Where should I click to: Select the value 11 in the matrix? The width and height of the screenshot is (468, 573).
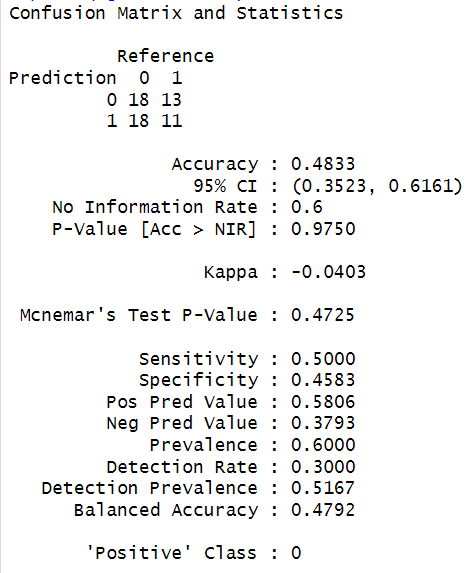pos(171,121)
